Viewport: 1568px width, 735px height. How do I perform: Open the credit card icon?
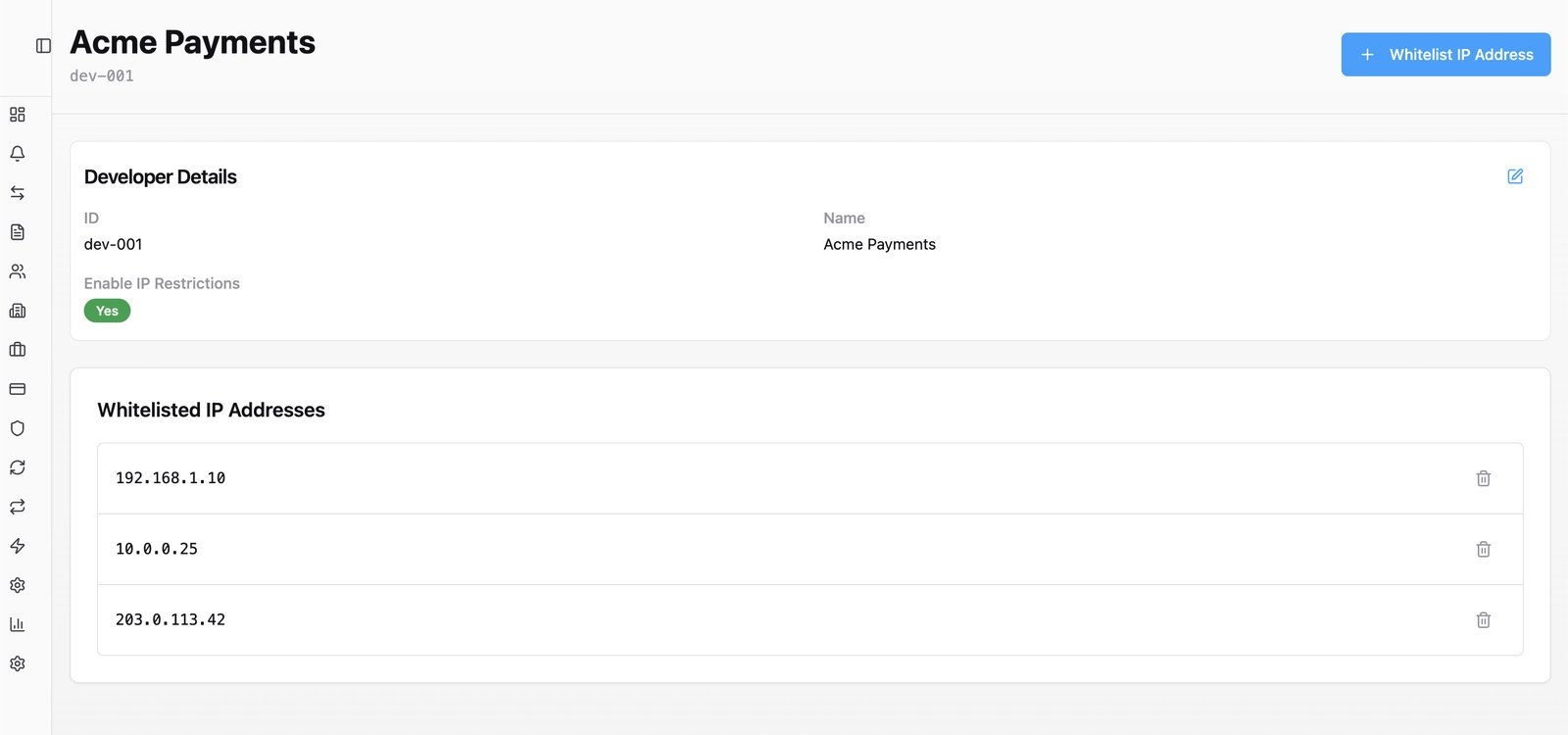click(18, 389)
